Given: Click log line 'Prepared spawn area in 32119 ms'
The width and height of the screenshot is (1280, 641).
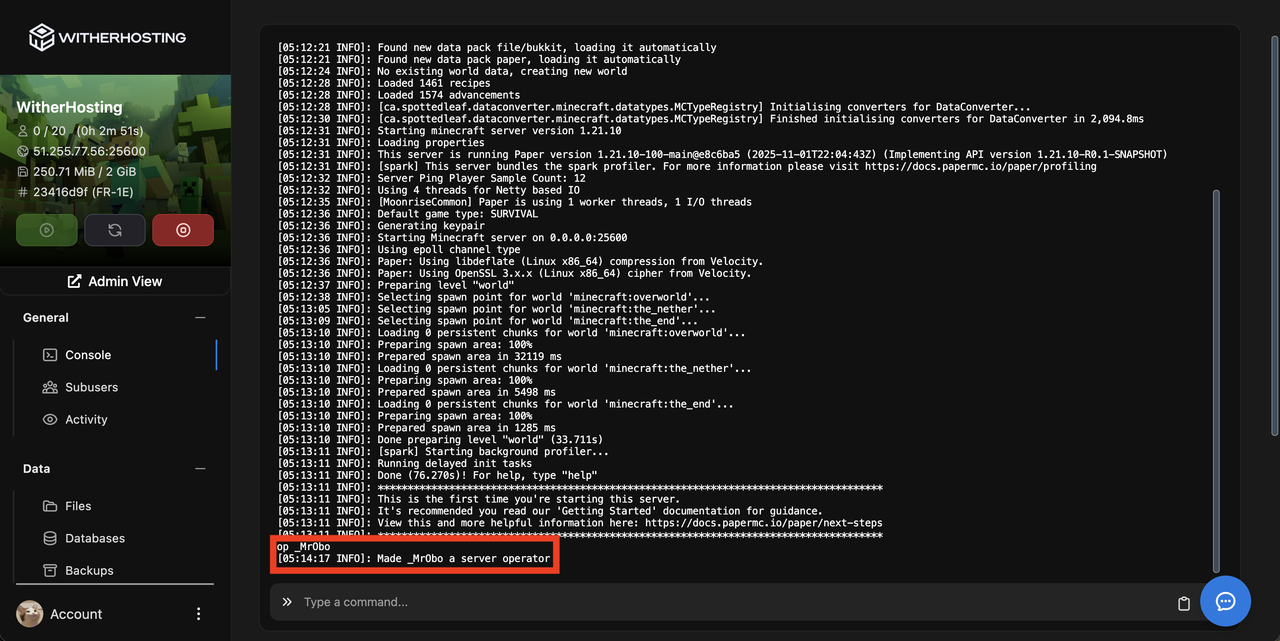Looking at the screenshot, I should coord(419,356).
